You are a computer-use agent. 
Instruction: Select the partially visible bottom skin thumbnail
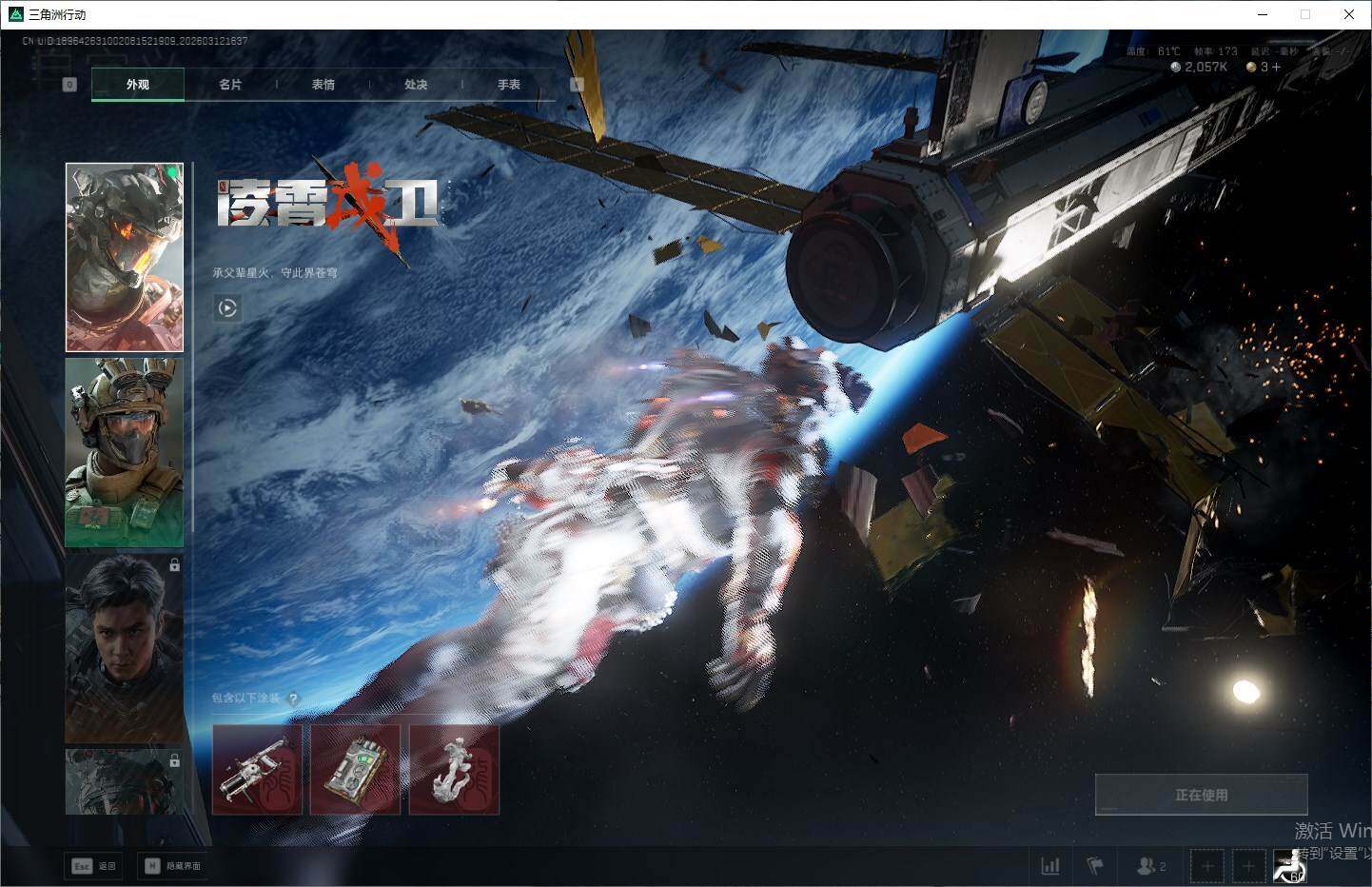125,782
